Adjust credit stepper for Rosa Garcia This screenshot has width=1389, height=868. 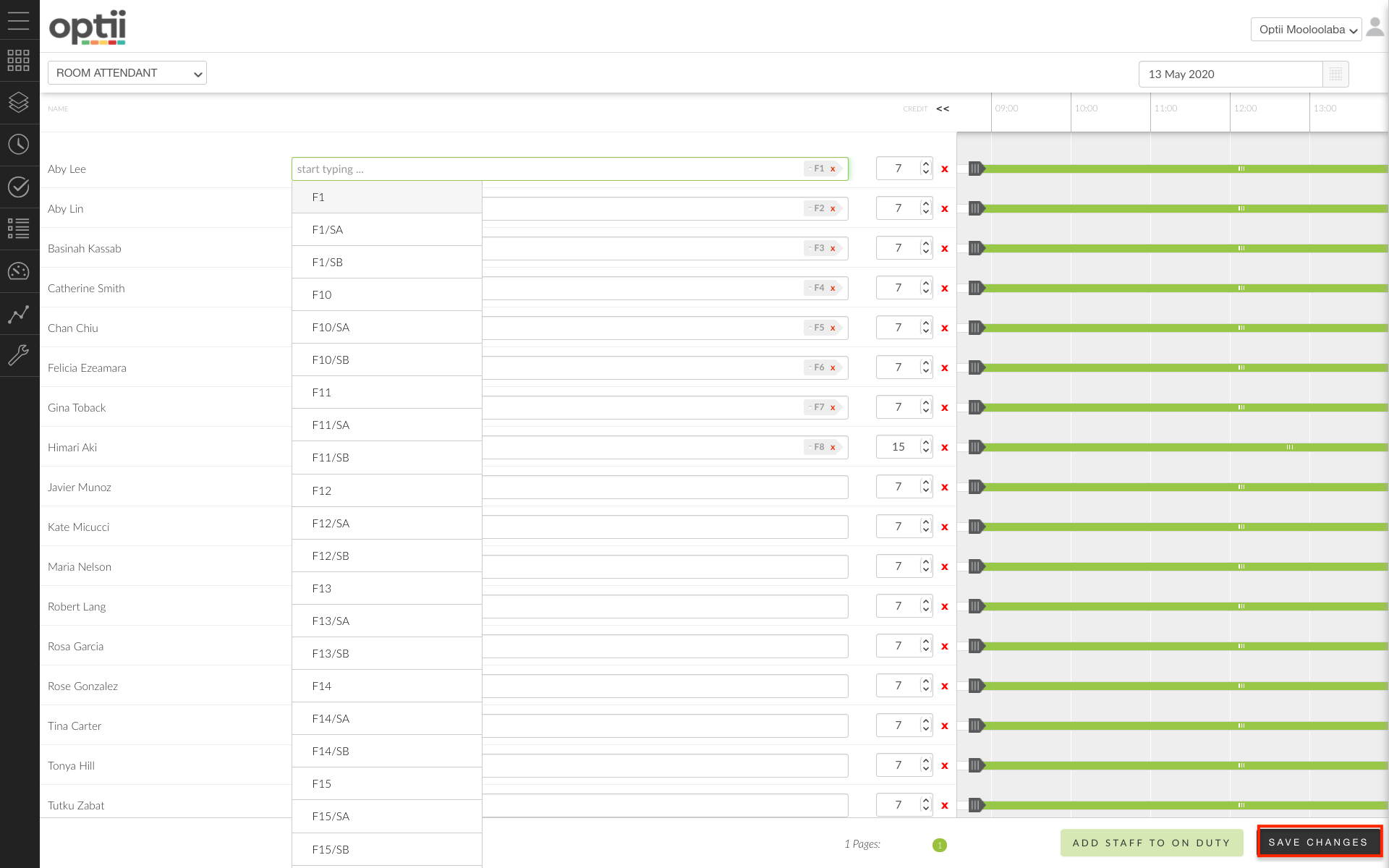click(x=925, y=646)
